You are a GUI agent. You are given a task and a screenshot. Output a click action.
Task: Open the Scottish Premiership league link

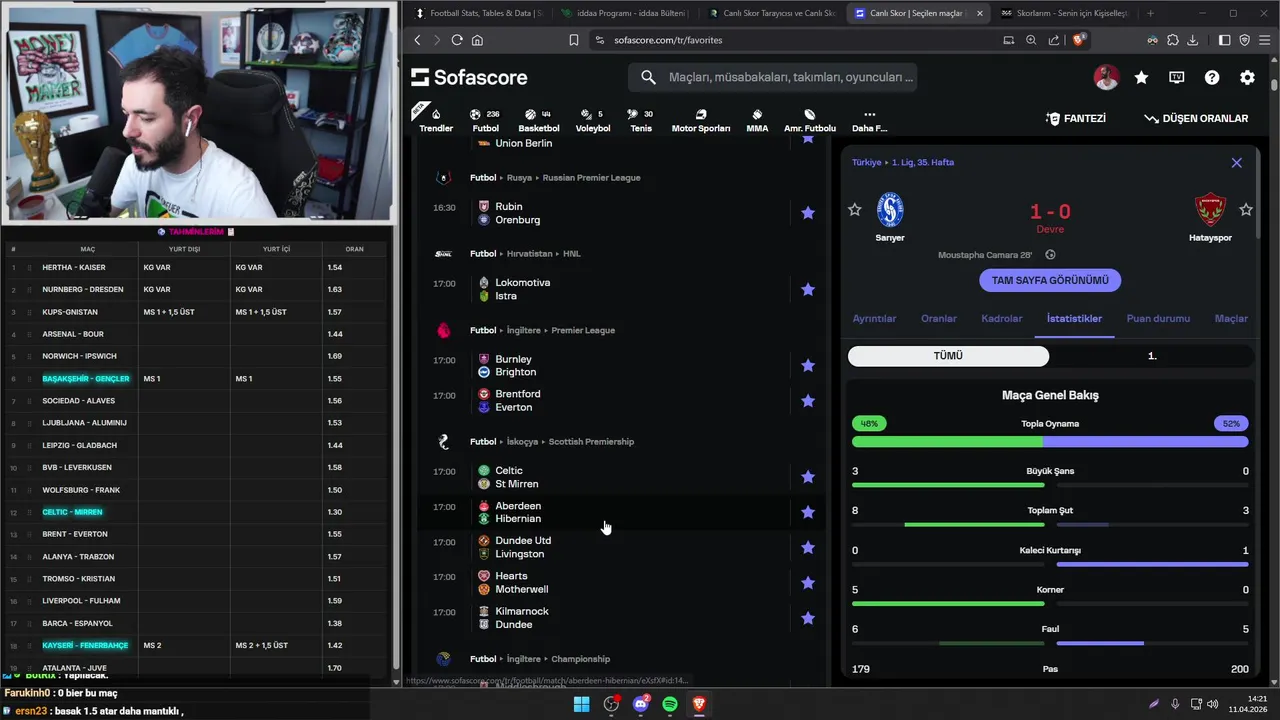click(591, 441)
